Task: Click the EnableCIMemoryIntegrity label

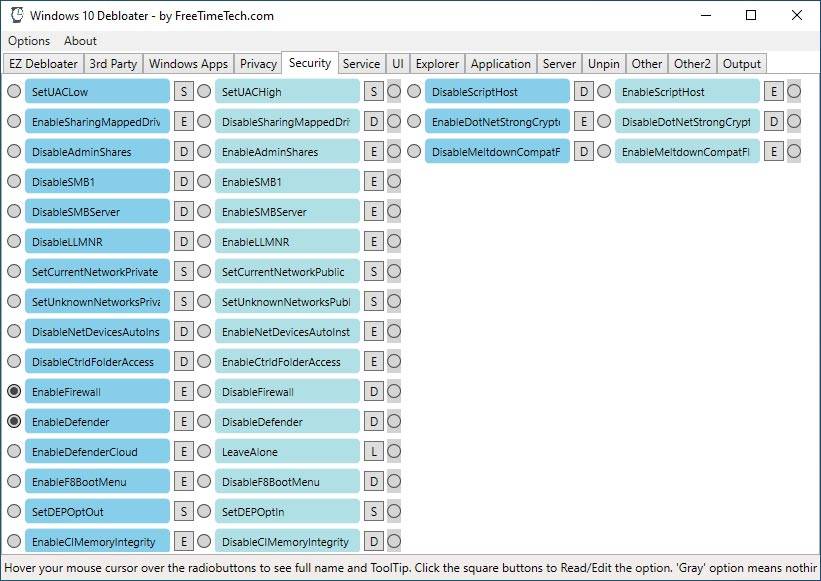Action: [97, 541]
